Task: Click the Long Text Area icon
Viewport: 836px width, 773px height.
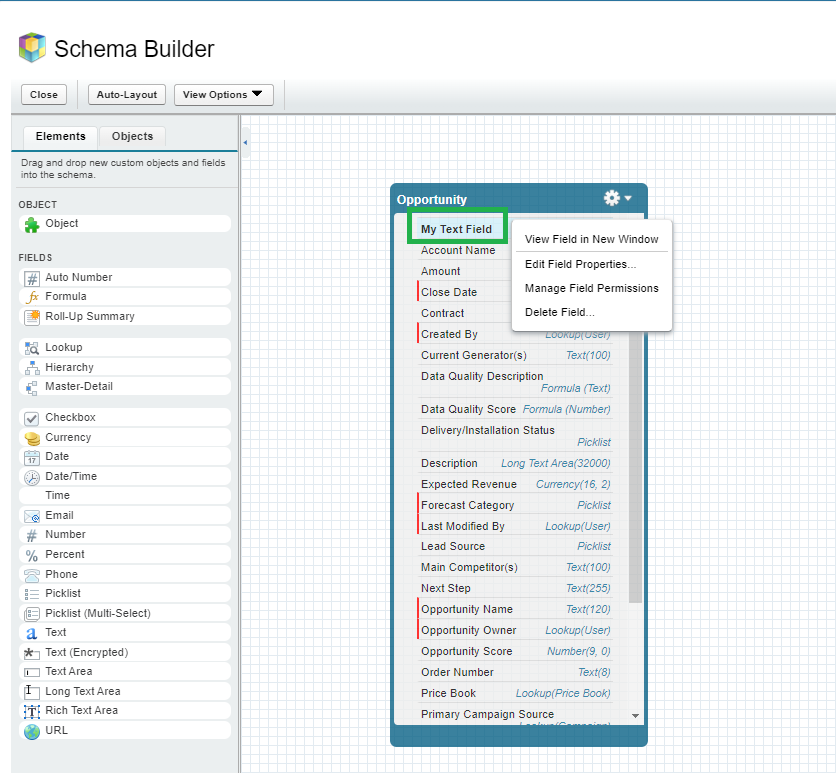Action: click(x=32, y=692)
